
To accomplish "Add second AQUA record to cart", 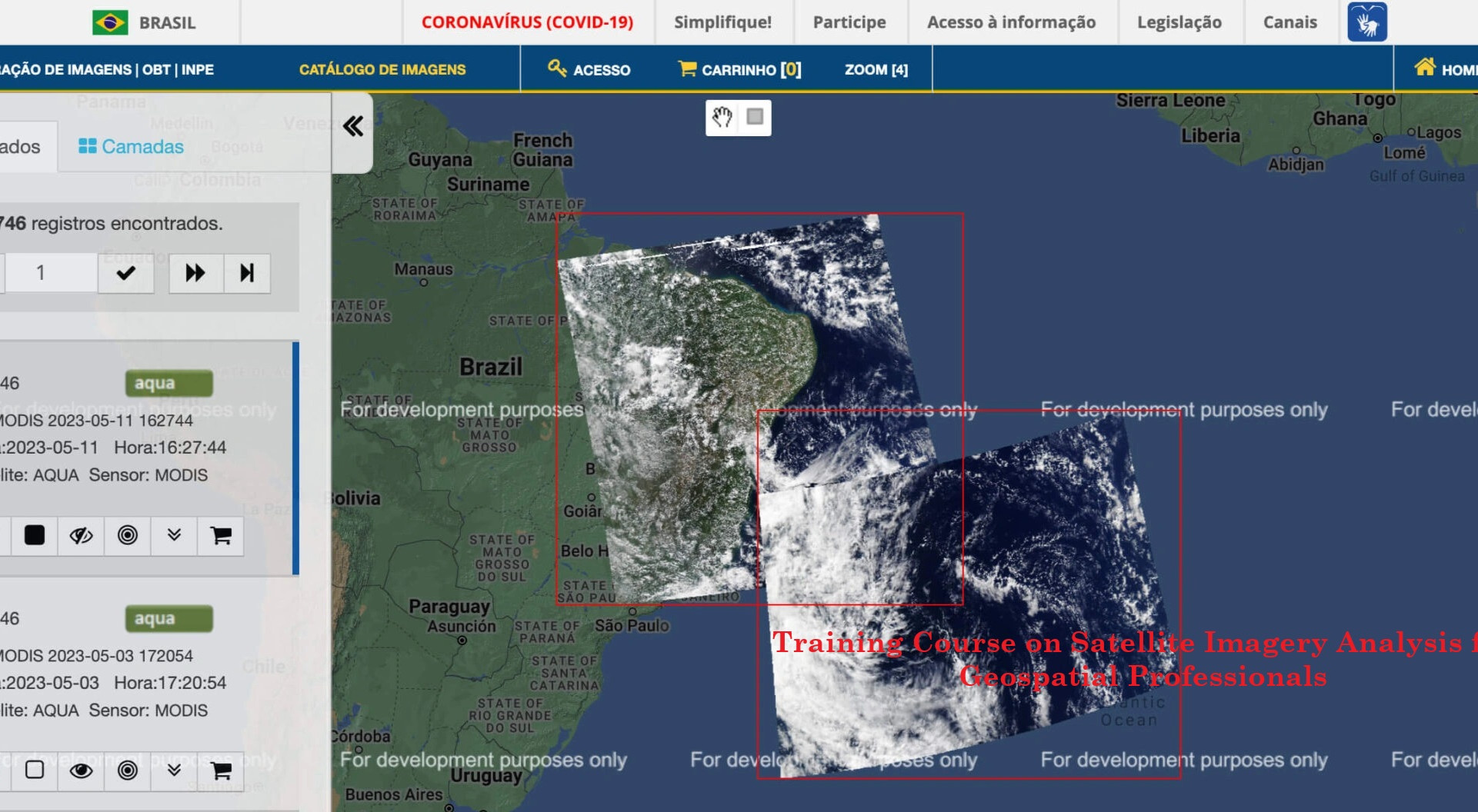I will (x=221, y=770).
